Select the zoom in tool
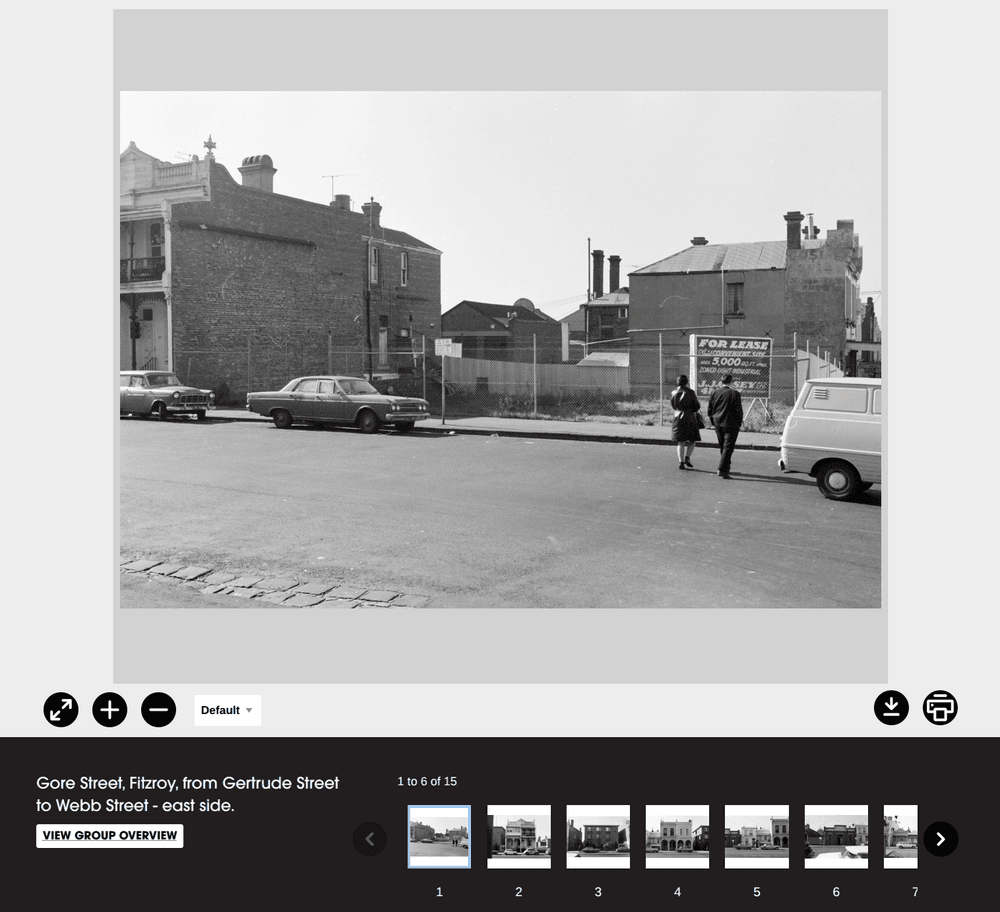The image size is (1000, 912). (109, 710)
